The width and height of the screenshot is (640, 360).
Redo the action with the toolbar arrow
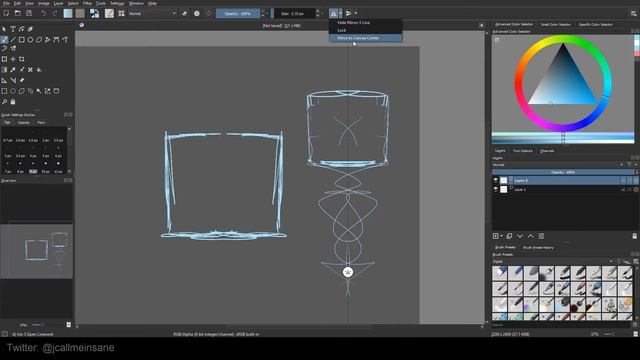tap(55, 13)
